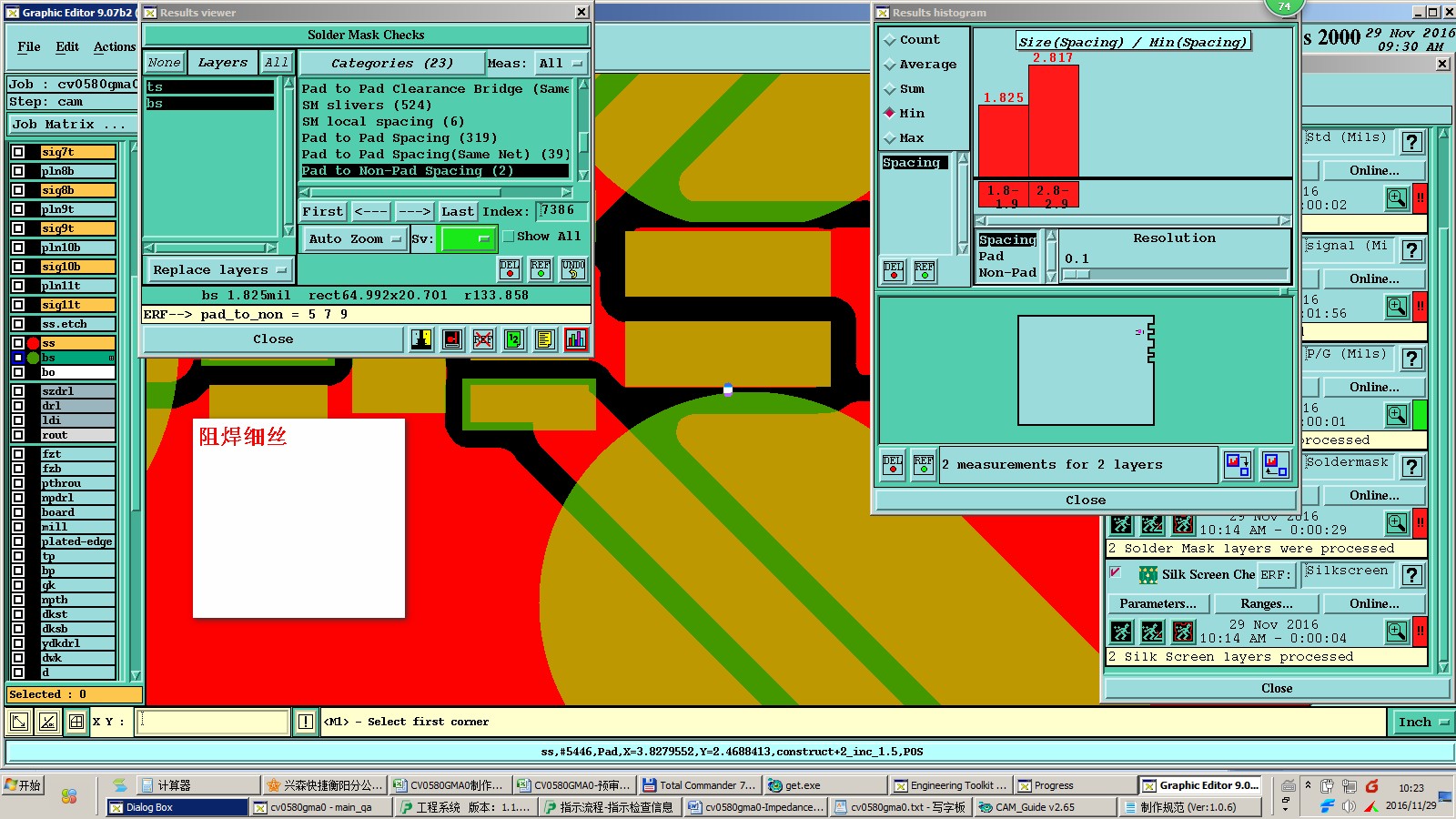This screenshot has height=819, width=1456.
Task: Click Silk Screen red-framed running-man icon
Action: [x=1183, y=631]
